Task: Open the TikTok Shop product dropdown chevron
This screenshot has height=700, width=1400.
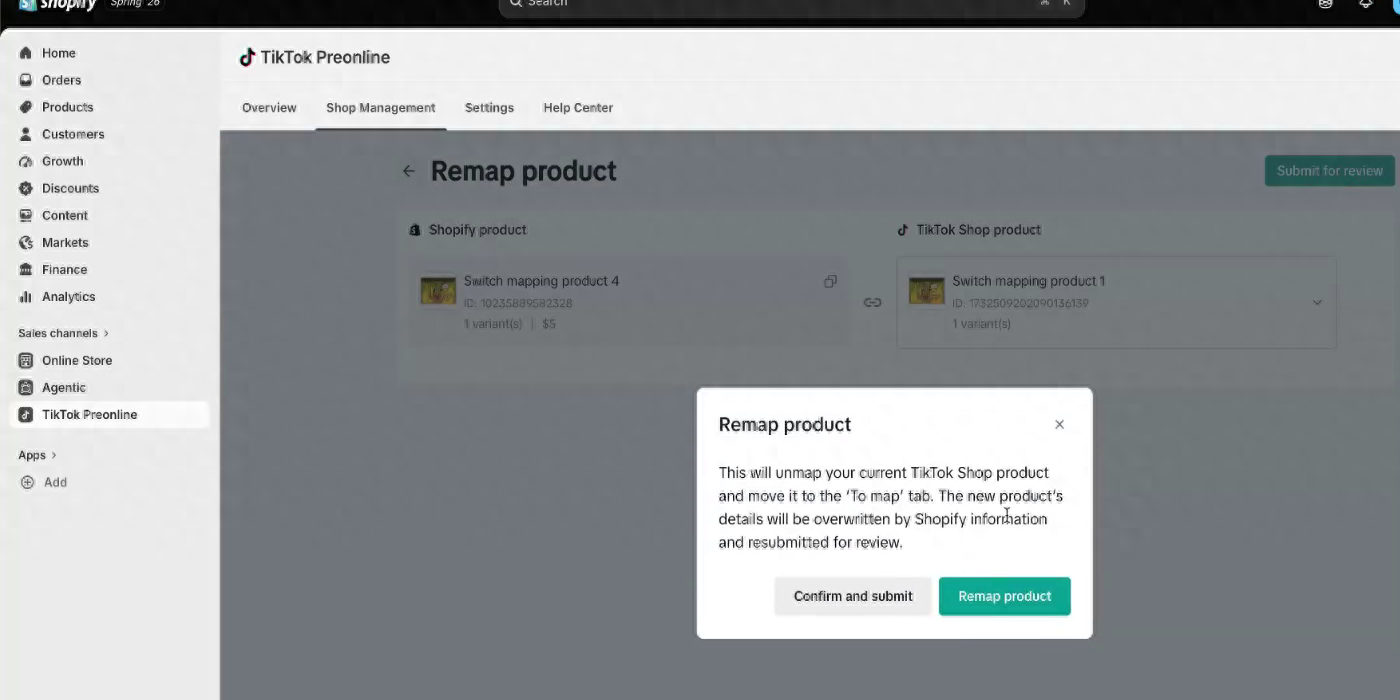Action: (x=1317, y=302)
